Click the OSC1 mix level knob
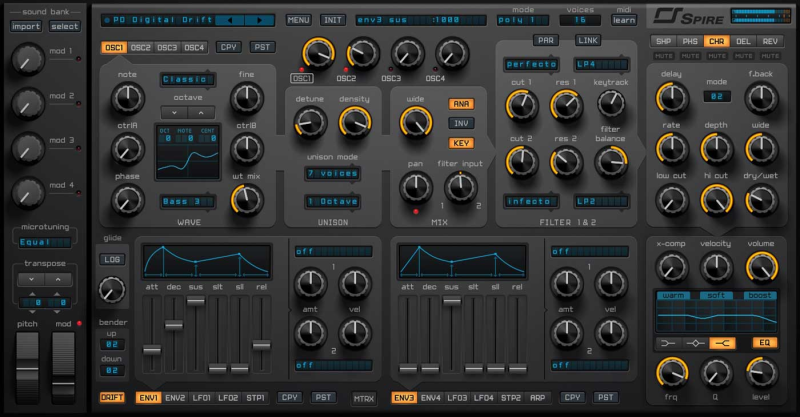The height and width of the screenshot is (417, 800). click(318, 53)
